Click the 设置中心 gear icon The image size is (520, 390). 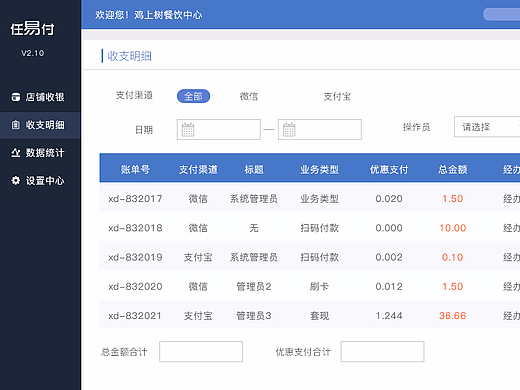point(16,181)
